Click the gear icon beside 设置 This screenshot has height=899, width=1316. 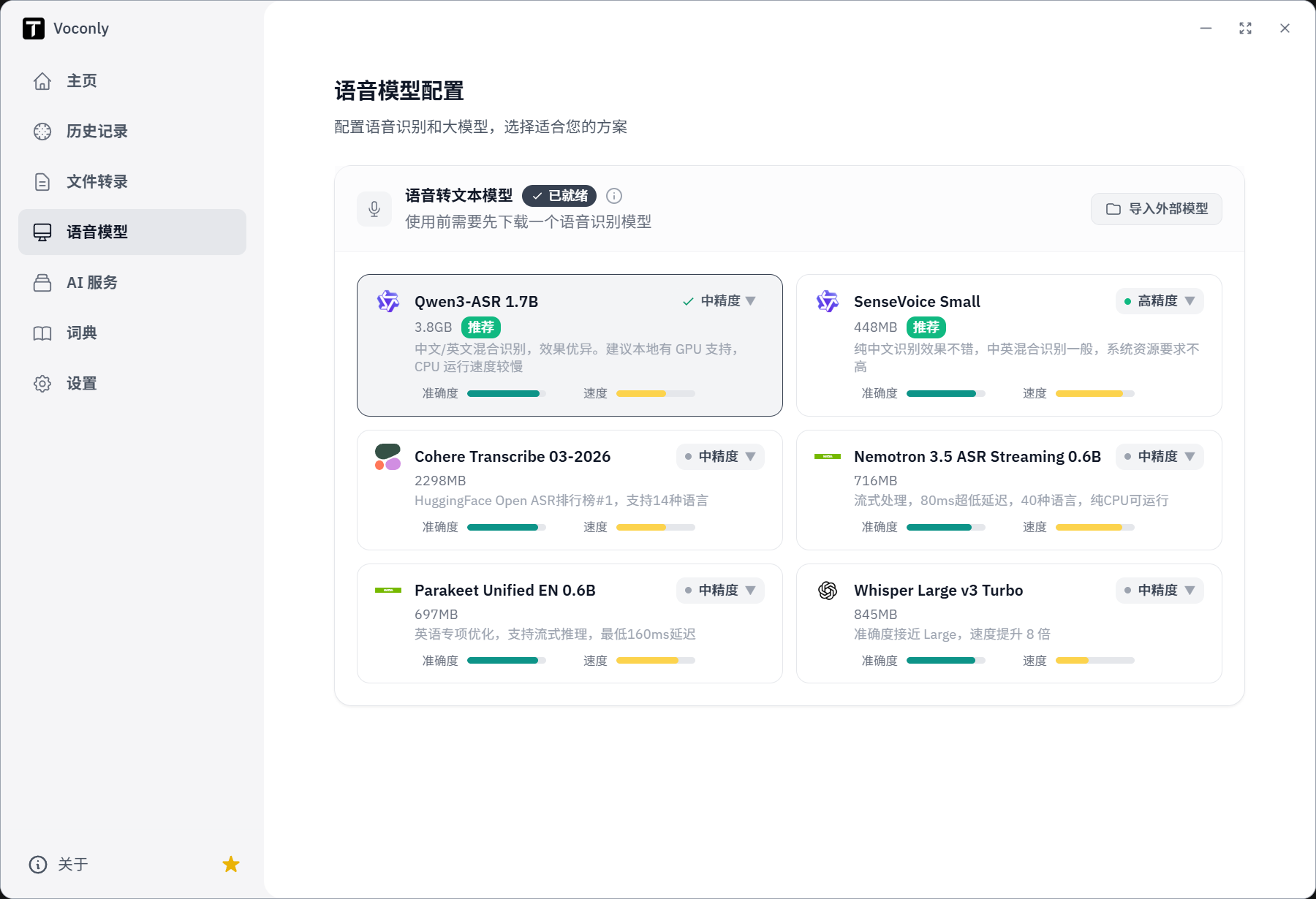[42, 384]
